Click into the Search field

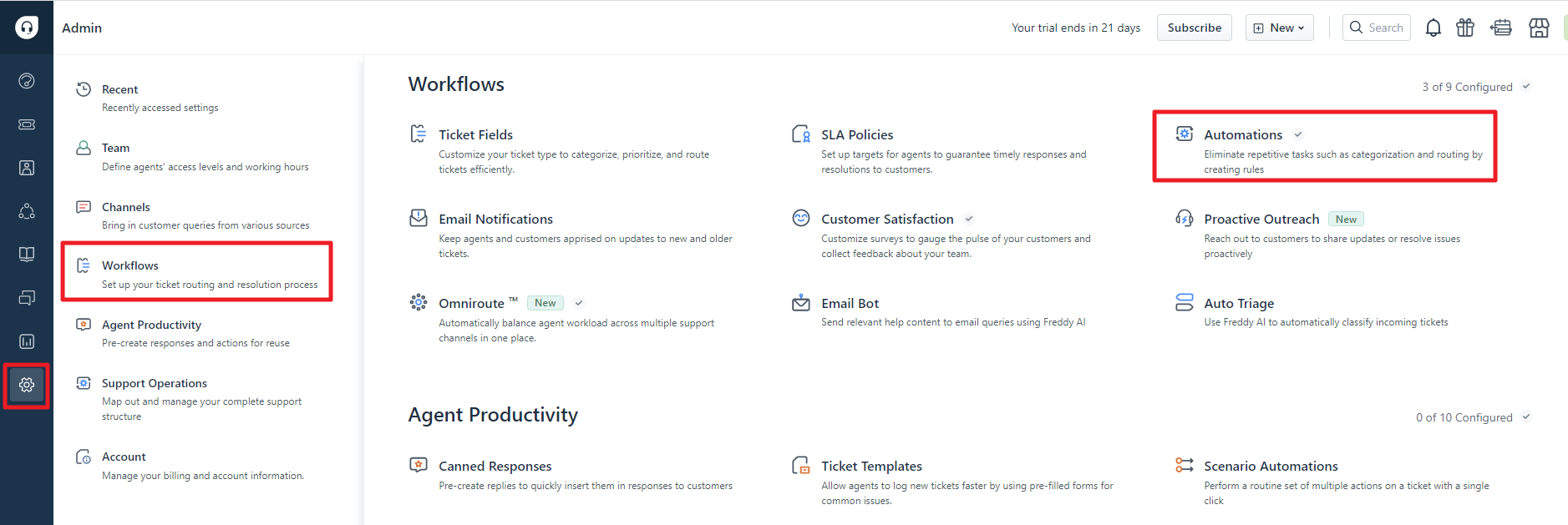[1384, 28]
